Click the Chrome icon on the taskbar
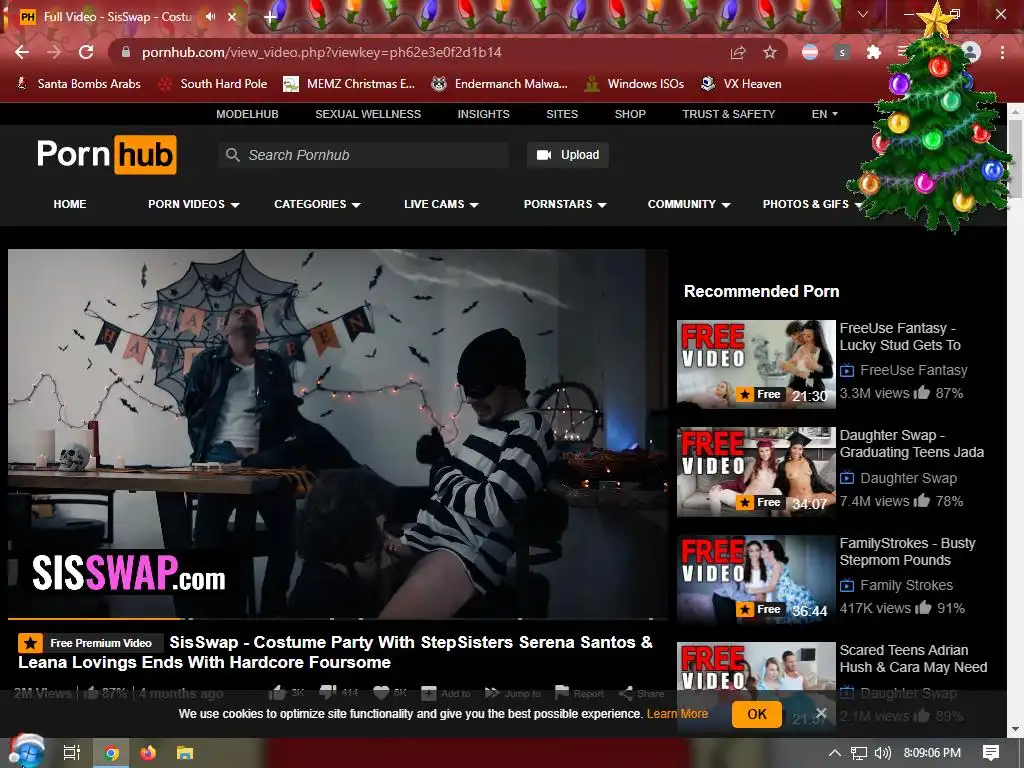Image resolution: width=1024 pixels, height=768 pixels. coord(112,753)
